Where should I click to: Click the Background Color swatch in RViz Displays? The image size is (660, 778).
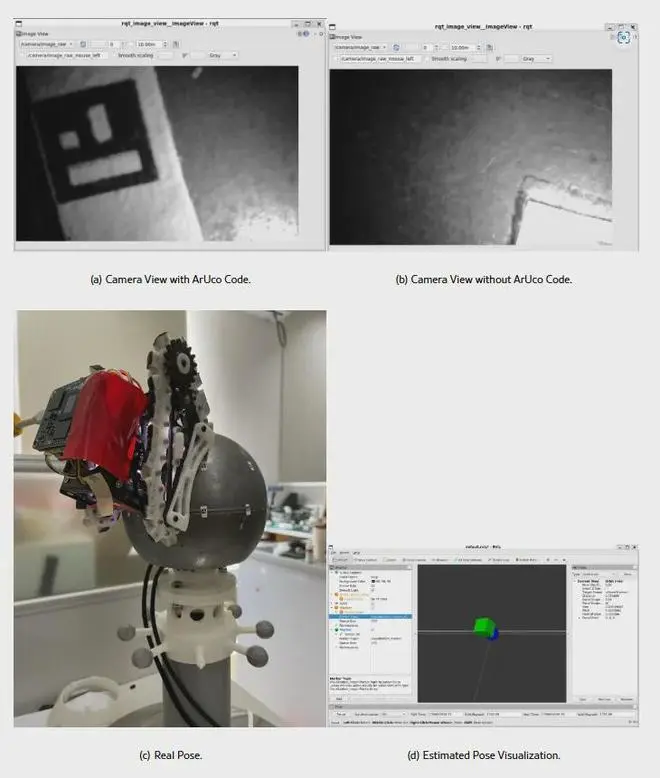click(x=374, y=583)
